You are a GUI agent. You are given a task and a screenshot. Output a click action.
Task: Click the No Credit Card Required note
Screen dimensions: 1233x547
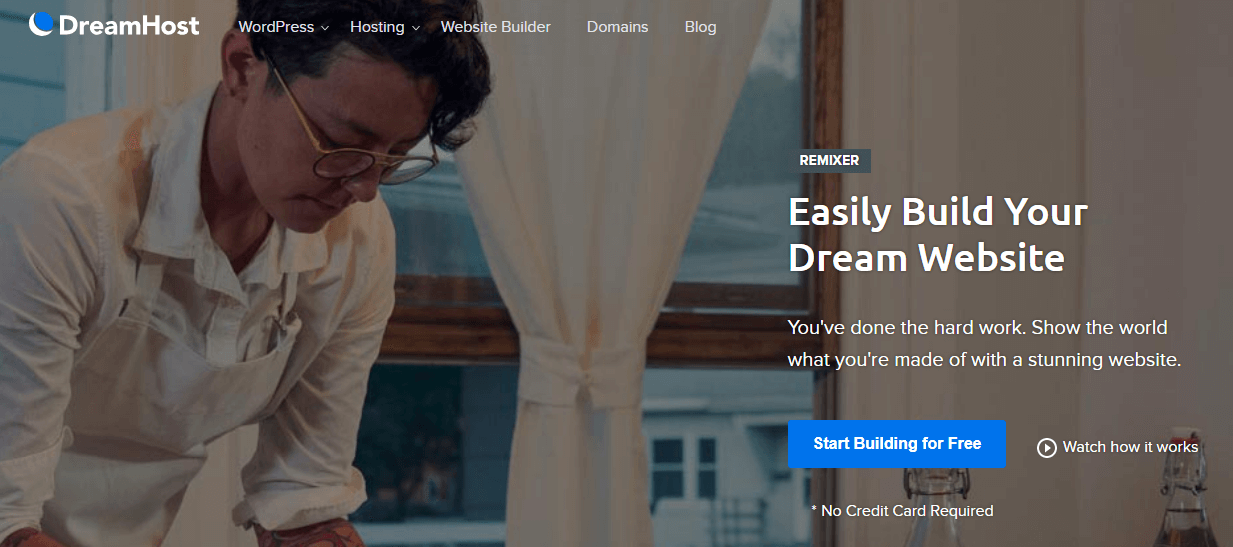(x=902, y=510)
